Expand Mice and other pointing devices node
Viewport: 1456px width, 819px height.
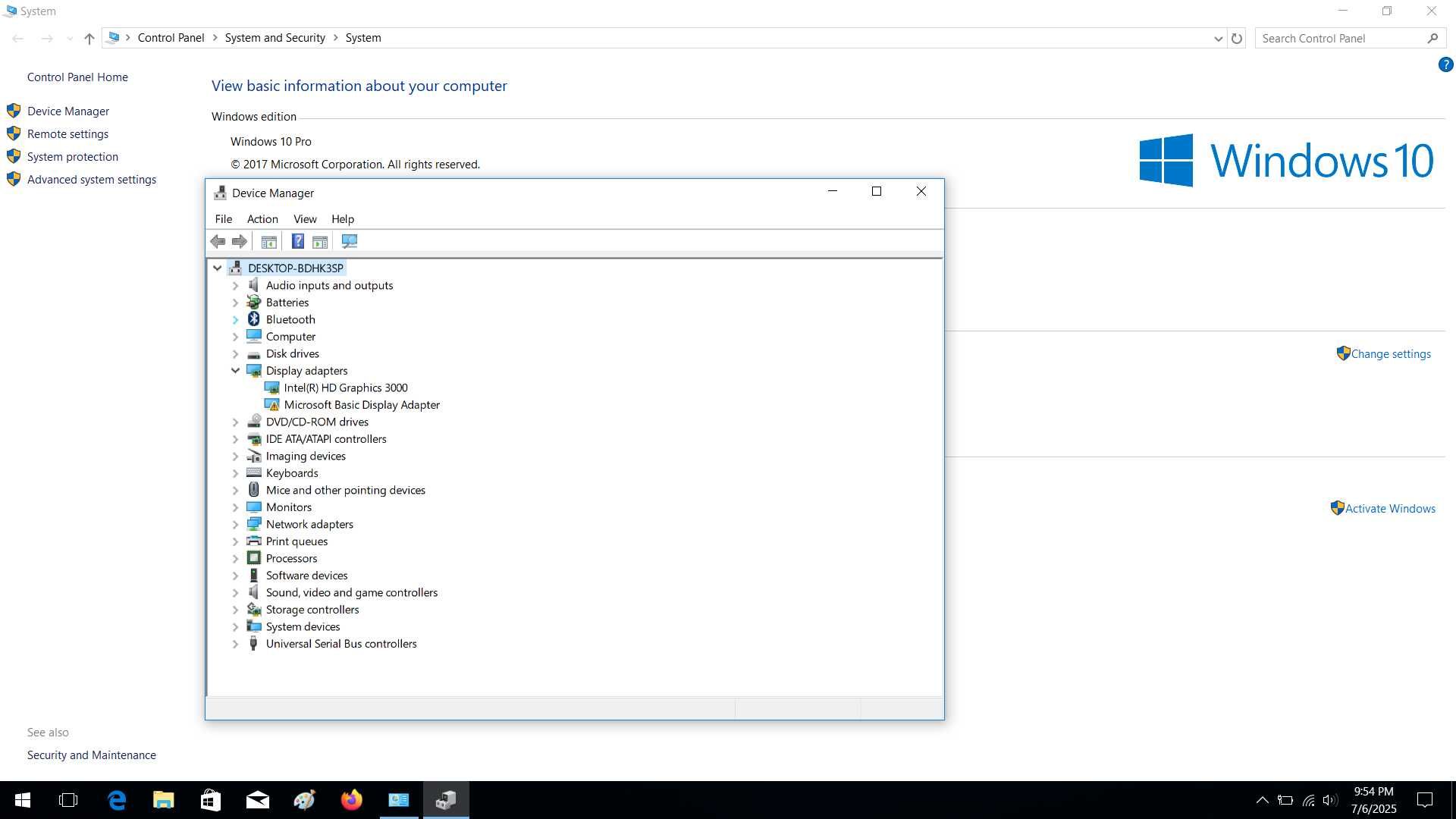click(235, 491)
